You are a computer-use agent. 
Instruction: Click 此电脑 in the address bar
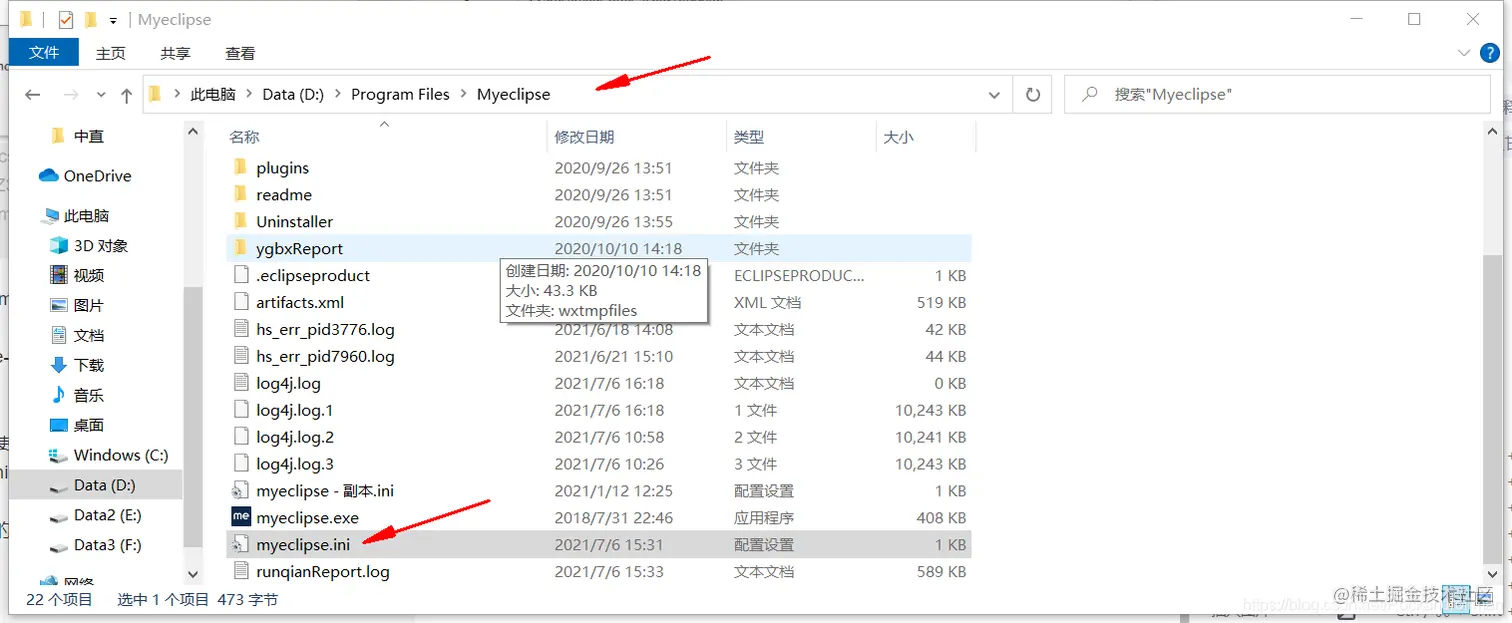click(213, 94)
